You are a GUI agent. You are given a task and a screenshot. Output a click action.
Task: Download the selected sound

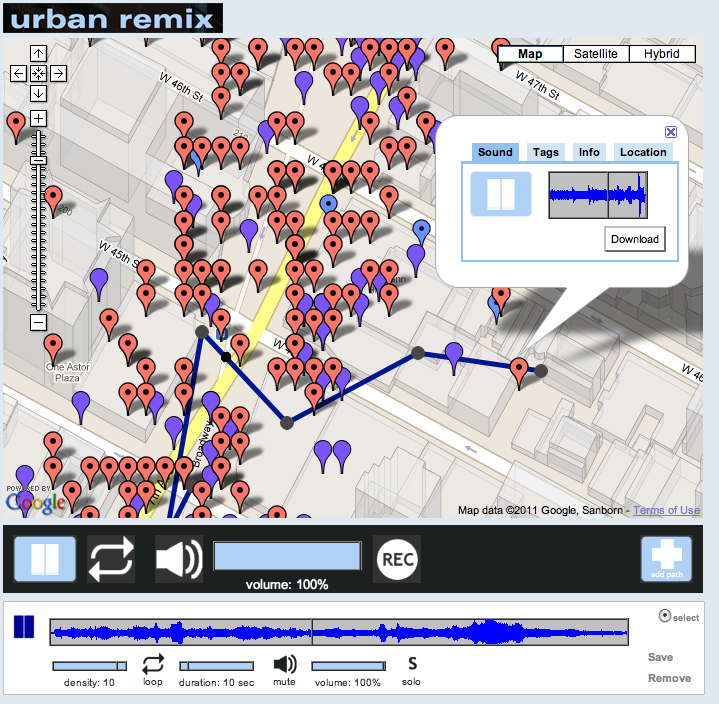635,239
